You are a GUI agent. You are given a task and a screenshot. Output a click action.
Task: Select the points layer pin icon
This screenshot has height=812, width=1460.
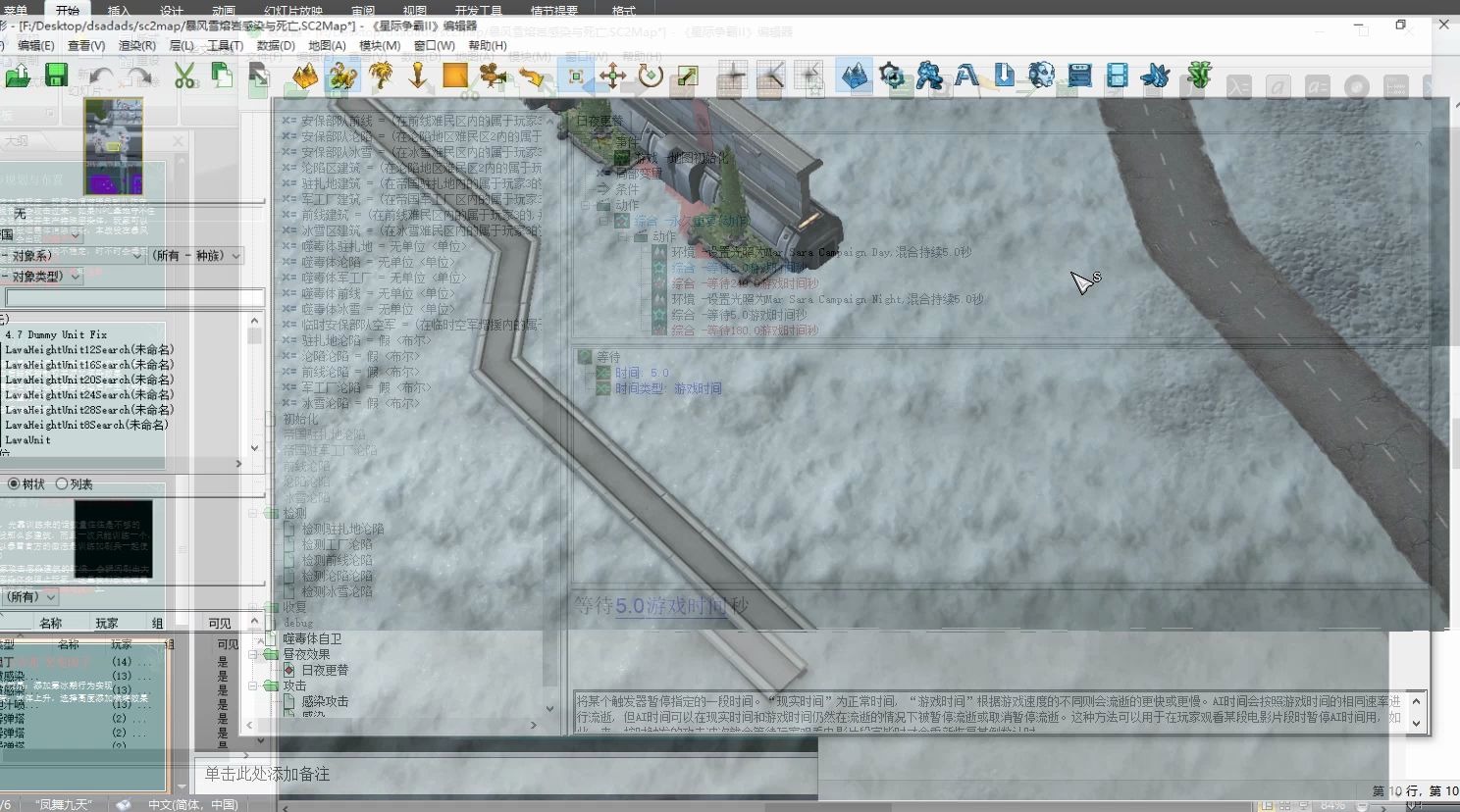(418, 76)
